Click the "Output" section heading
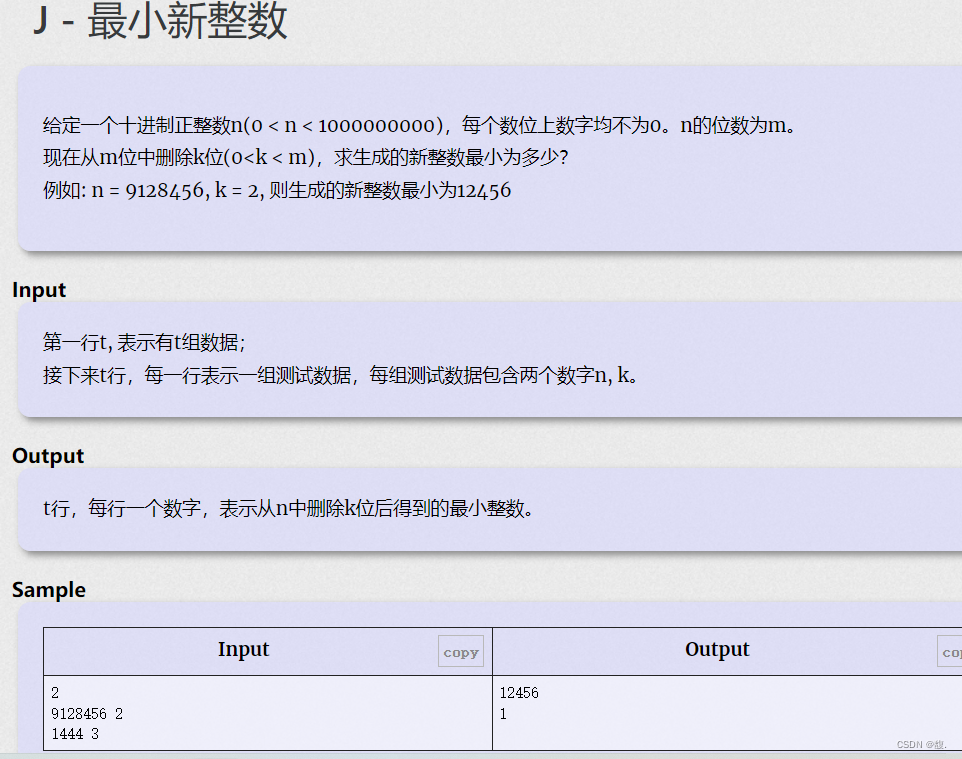 45,455
